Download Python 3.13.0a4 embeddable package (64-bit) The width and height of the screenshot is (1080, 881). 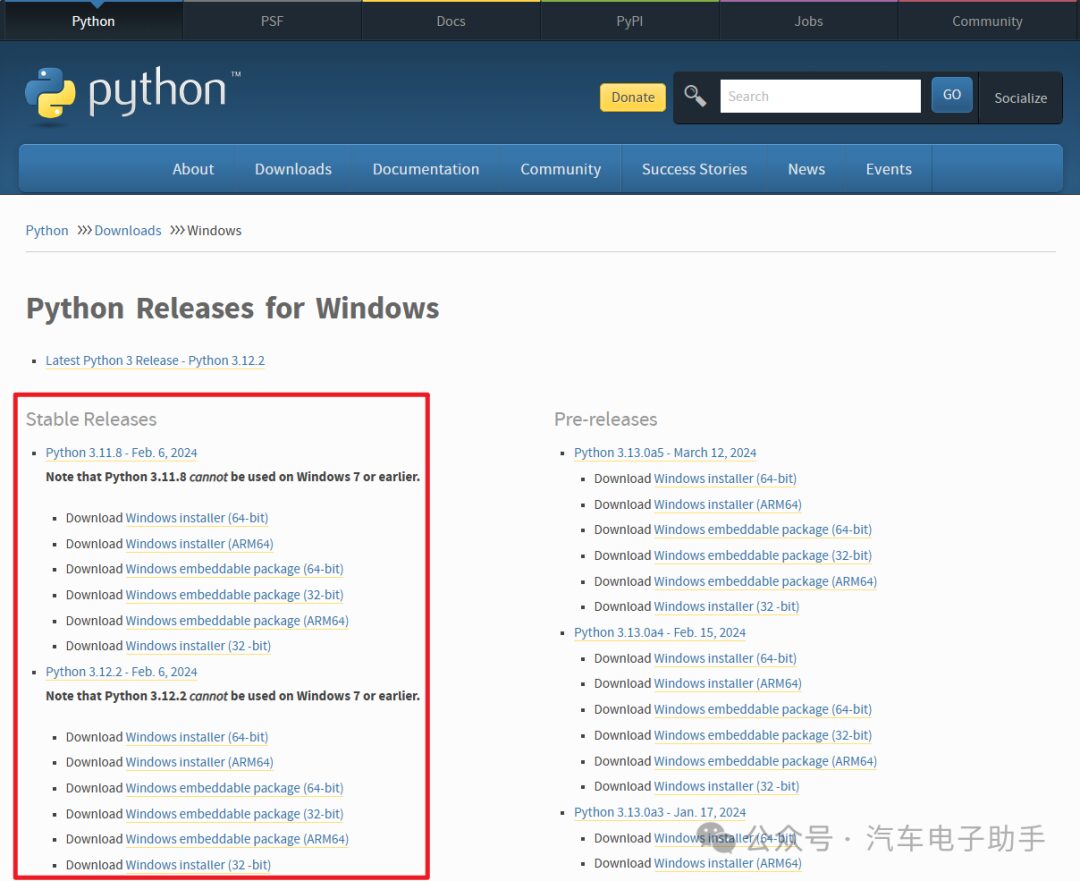762,709
